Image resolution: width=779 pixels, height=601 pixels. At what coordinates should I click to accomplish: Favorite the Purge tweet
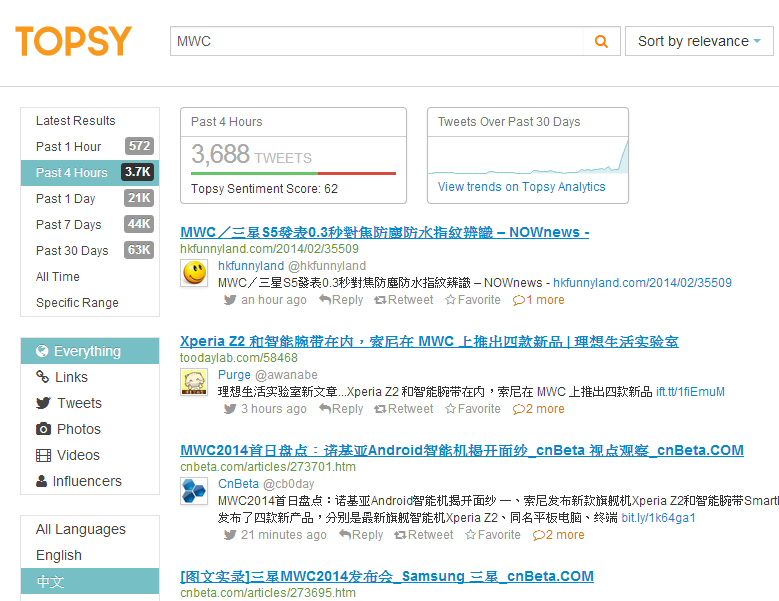coord(473,409)
